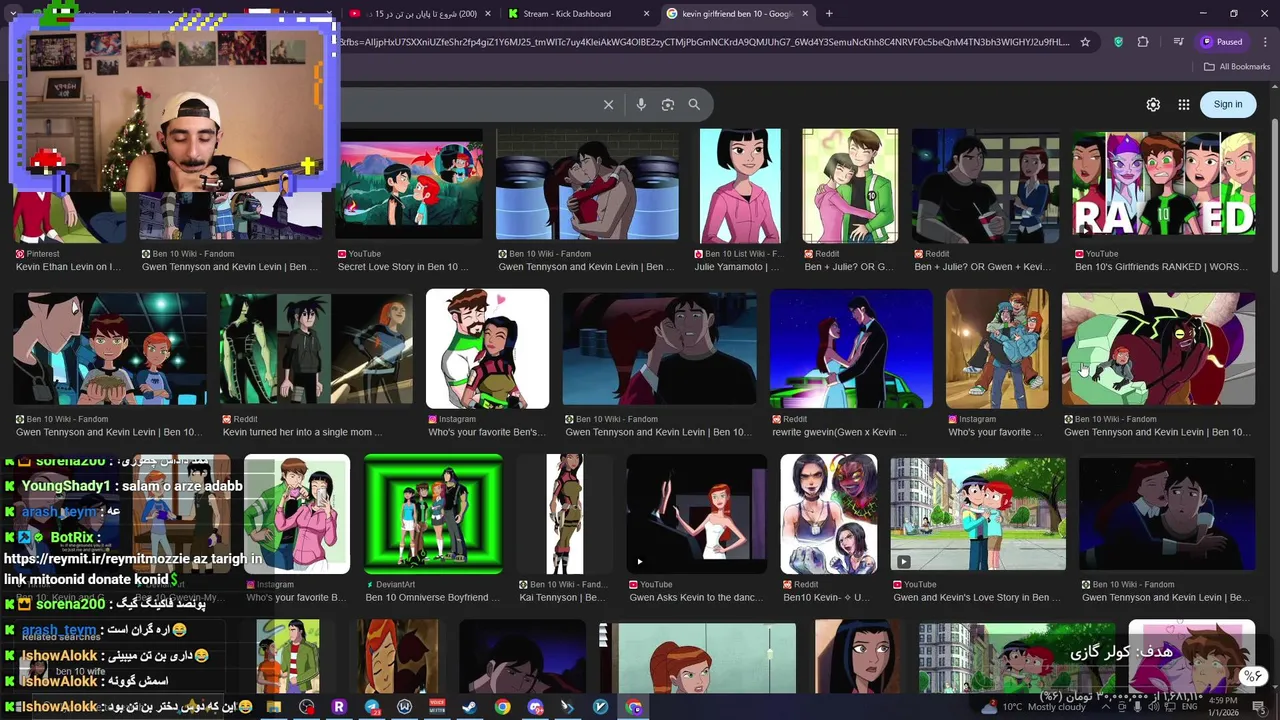
Task: Open Kai Tennyson Ben 10 Wiki link
Action: pyautogui.click(x=562, y=598)
